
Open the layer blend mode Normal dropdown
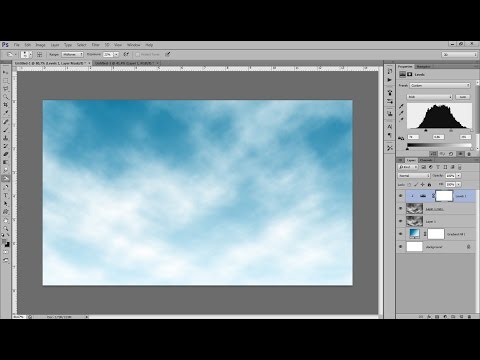click(x=414, y=176)
